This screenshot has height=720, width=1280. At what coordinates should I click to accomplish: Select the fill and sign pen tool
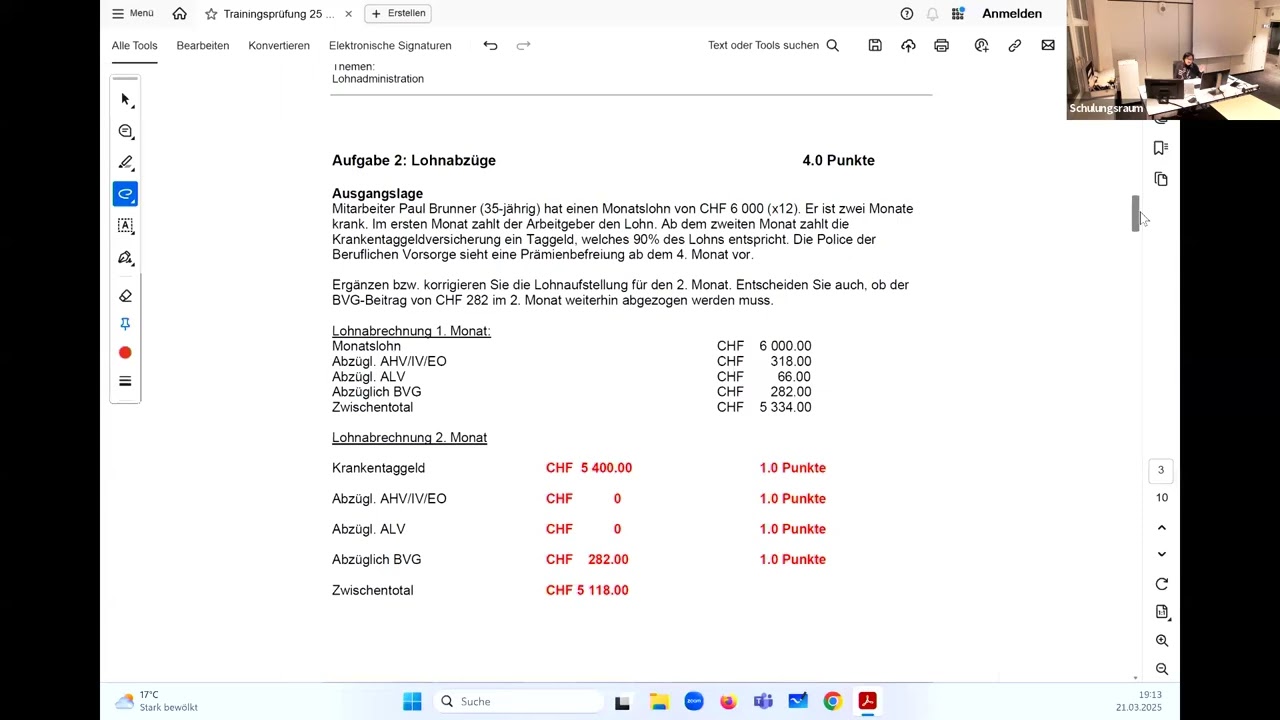point(125,258)
